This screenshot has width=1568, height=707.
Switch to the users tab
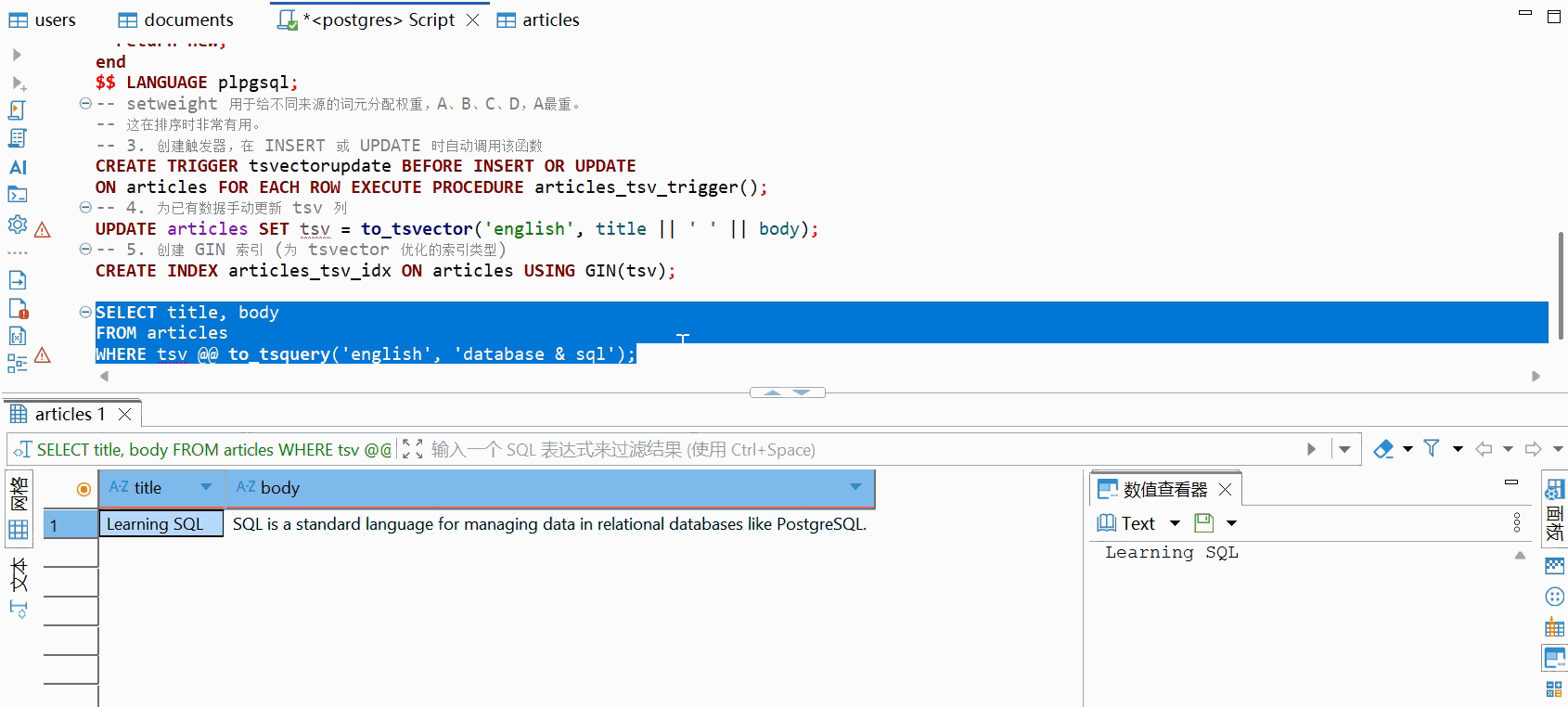pos(43,19)
